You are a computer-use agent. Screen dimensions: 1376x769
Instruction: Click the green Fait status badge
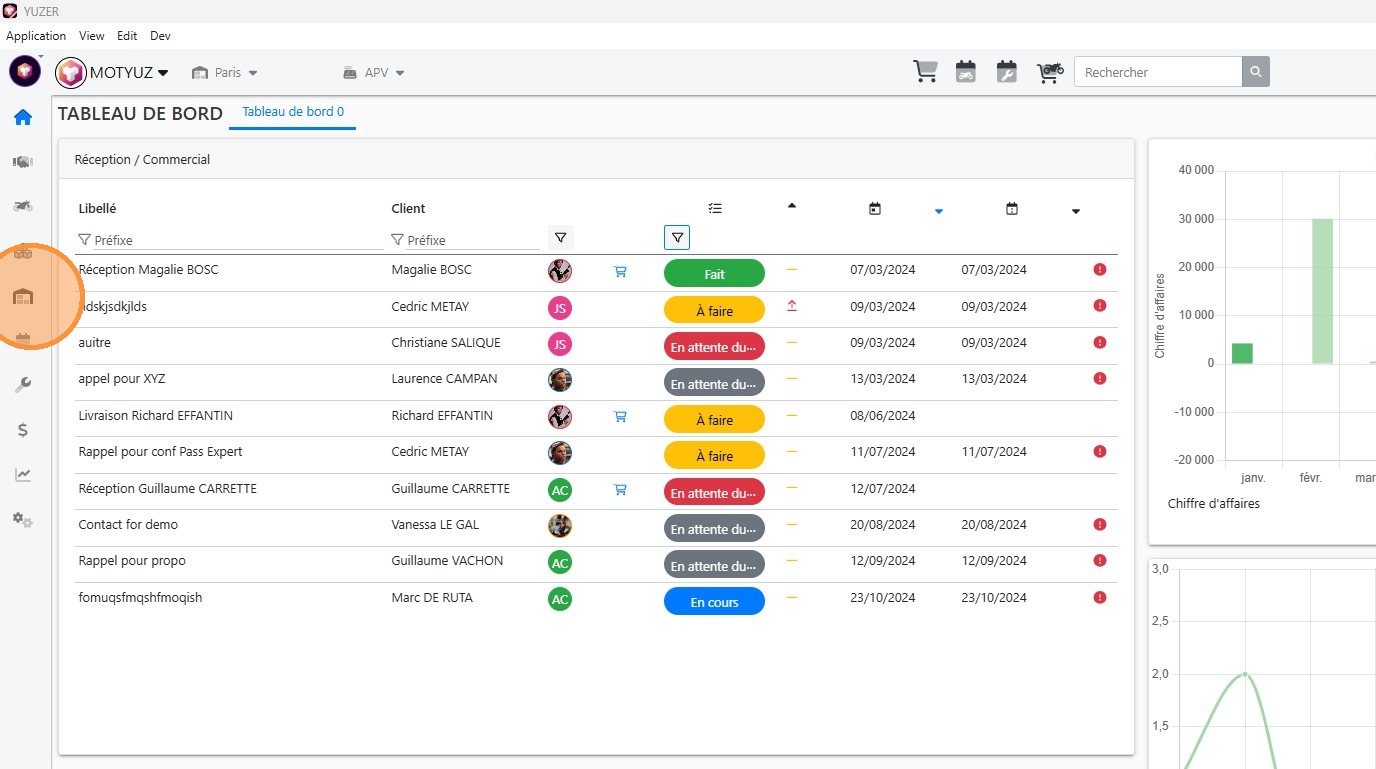click(x=714, y=274)
